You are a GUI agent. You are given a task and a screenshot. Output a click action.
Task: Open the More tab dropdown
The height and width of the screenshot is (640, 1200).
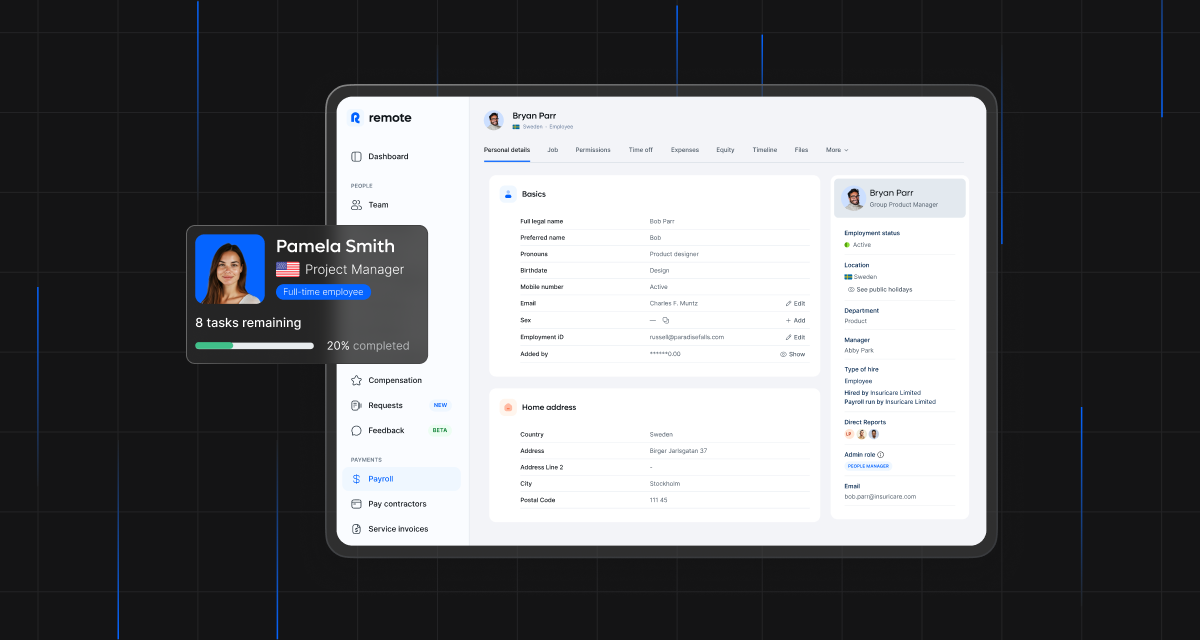point(837,150)
